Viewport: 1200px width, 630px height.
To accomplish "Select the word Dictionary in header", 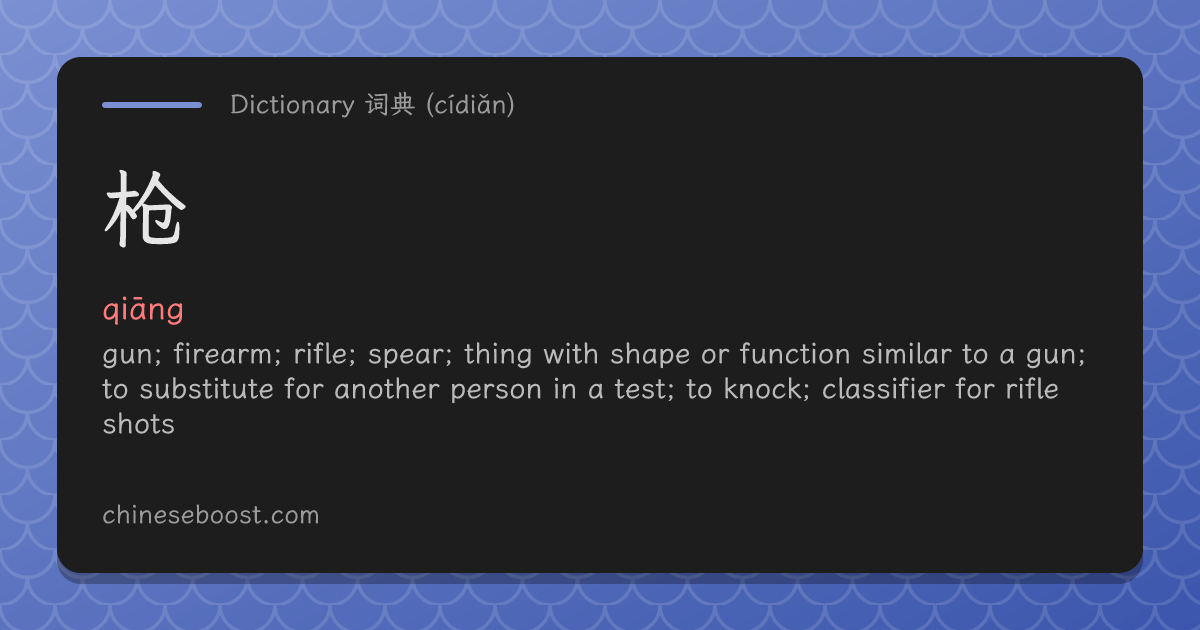I will (x=292, y=105).
